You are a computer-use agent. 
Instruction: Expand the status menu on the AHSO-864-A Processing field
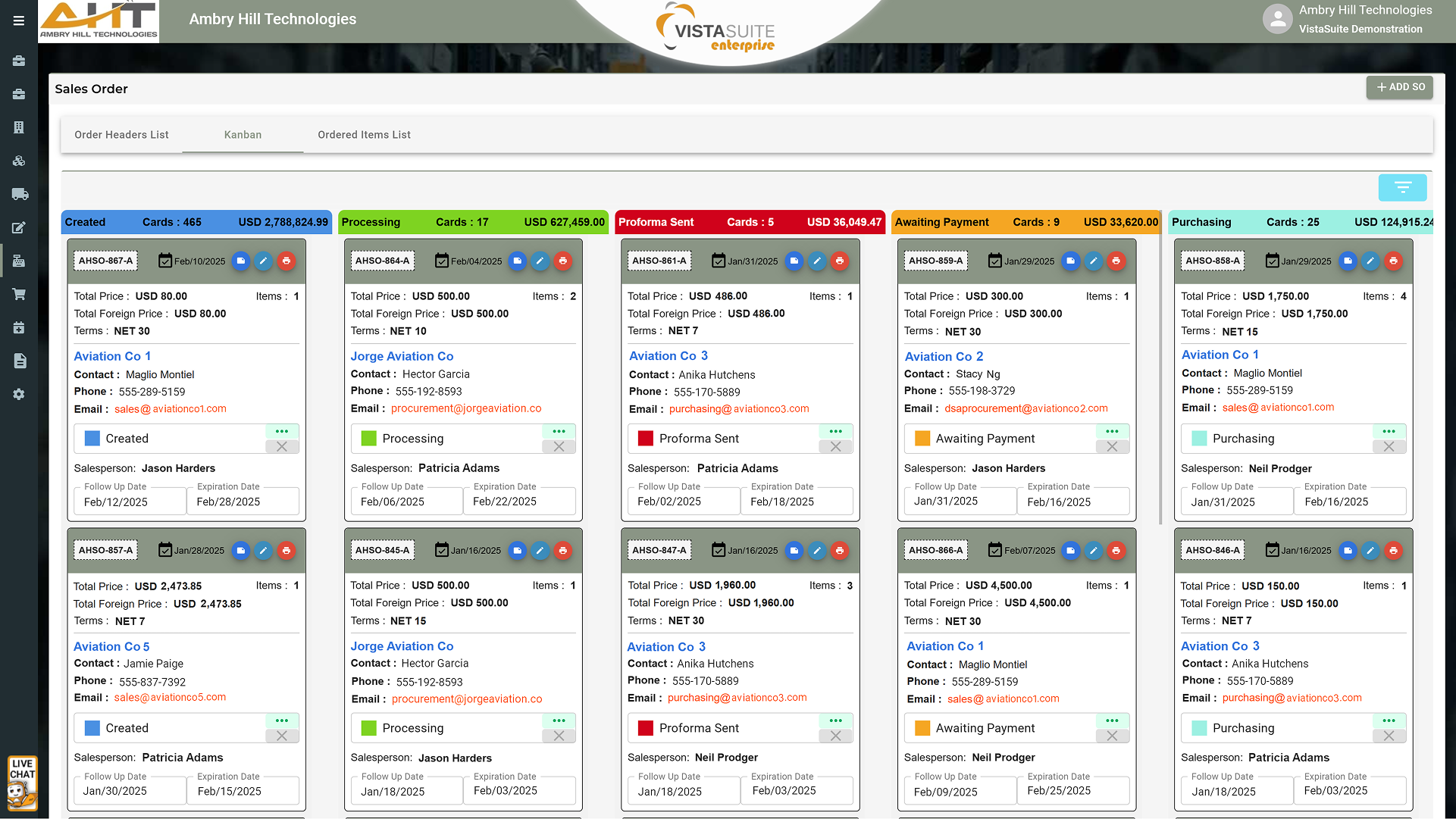coord(559,431)
